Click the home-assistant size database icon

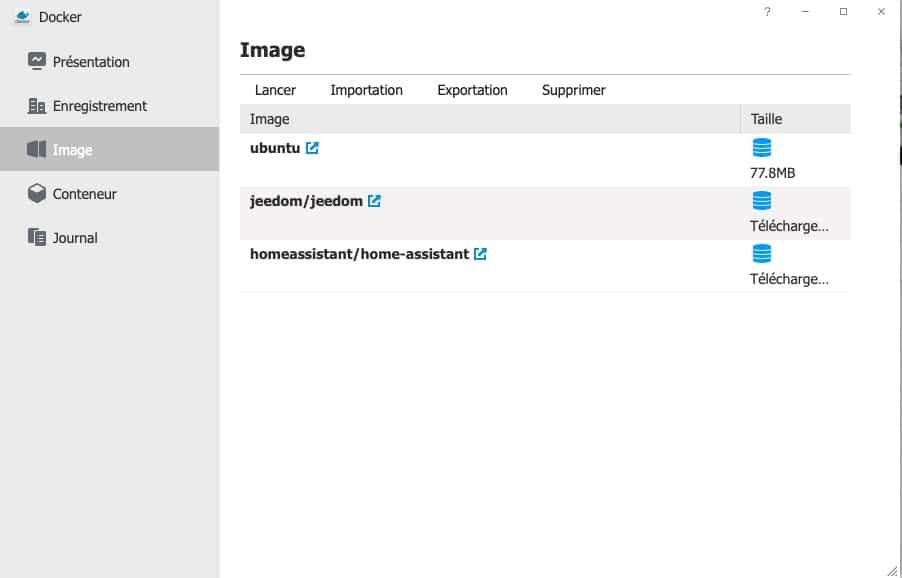coord(762,254)
